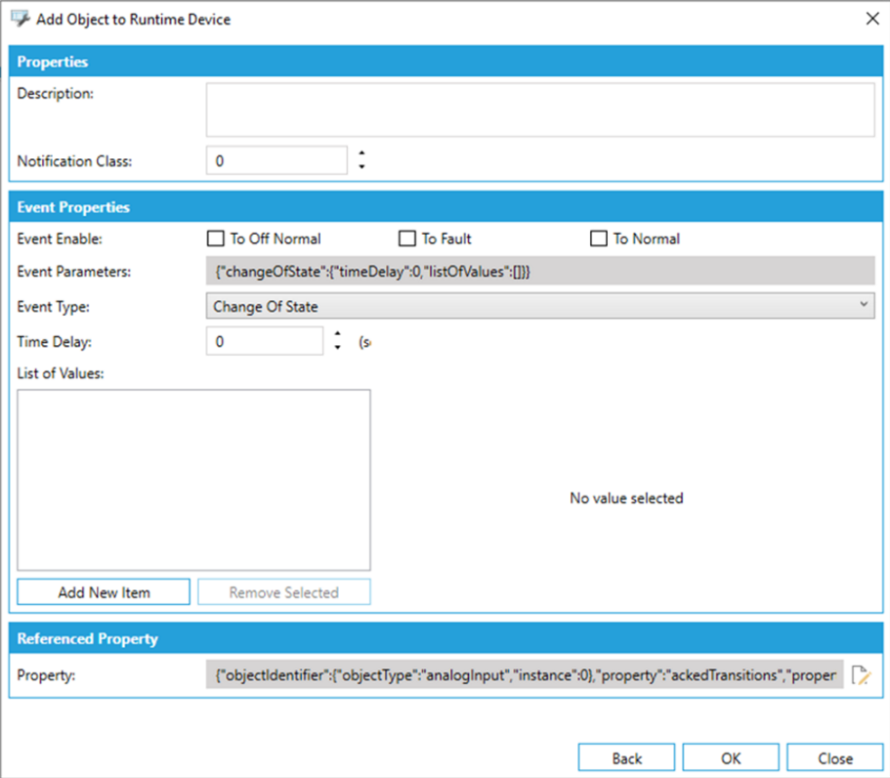Click the Notification Class number field
Image resolution: width=890 pixels, height=778 pixels.
pyautogui.click(x=276, y=160)
